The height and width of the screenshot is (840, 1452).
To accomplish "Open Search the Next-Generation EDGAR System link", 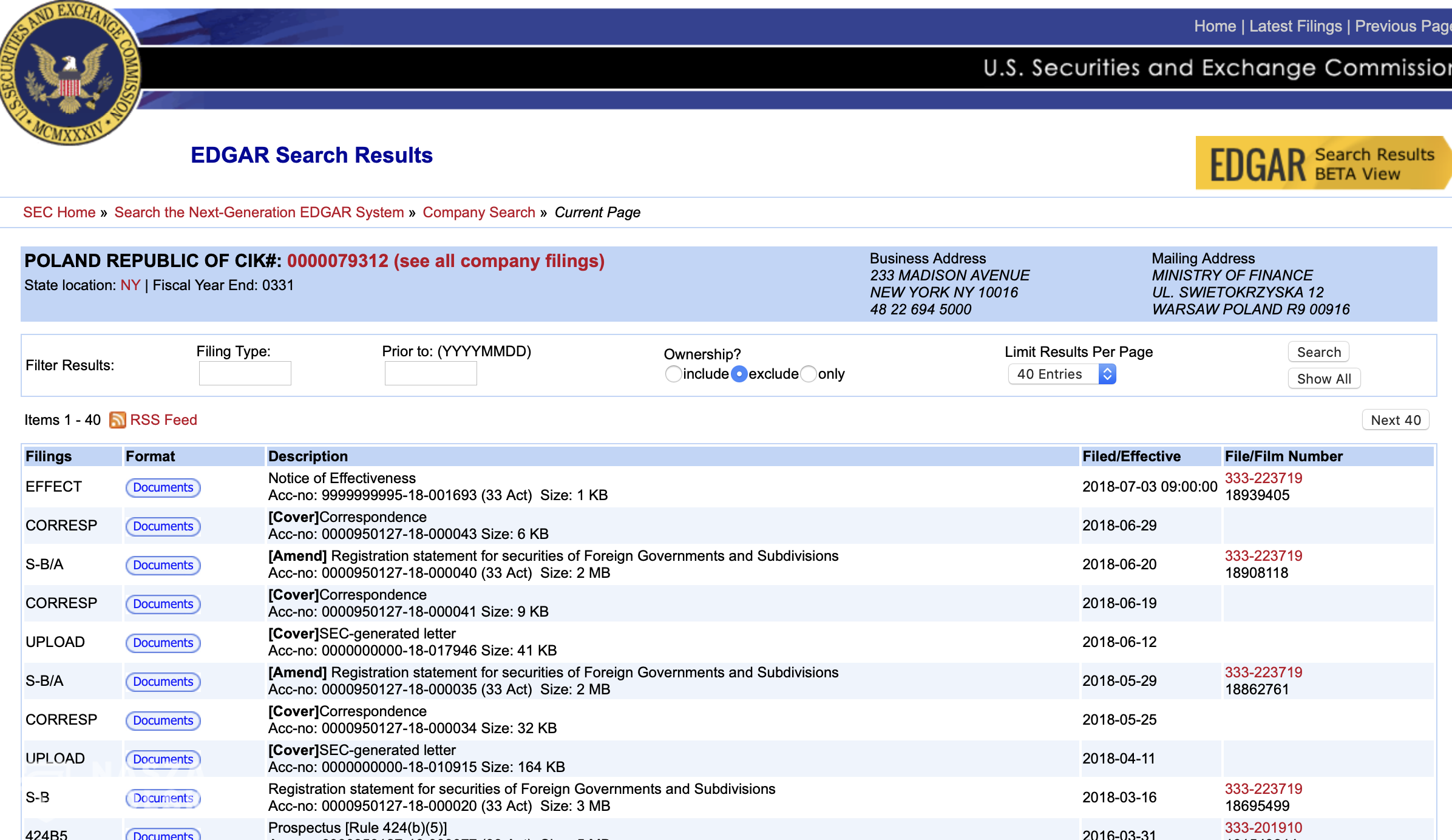I will click(259, 212).
